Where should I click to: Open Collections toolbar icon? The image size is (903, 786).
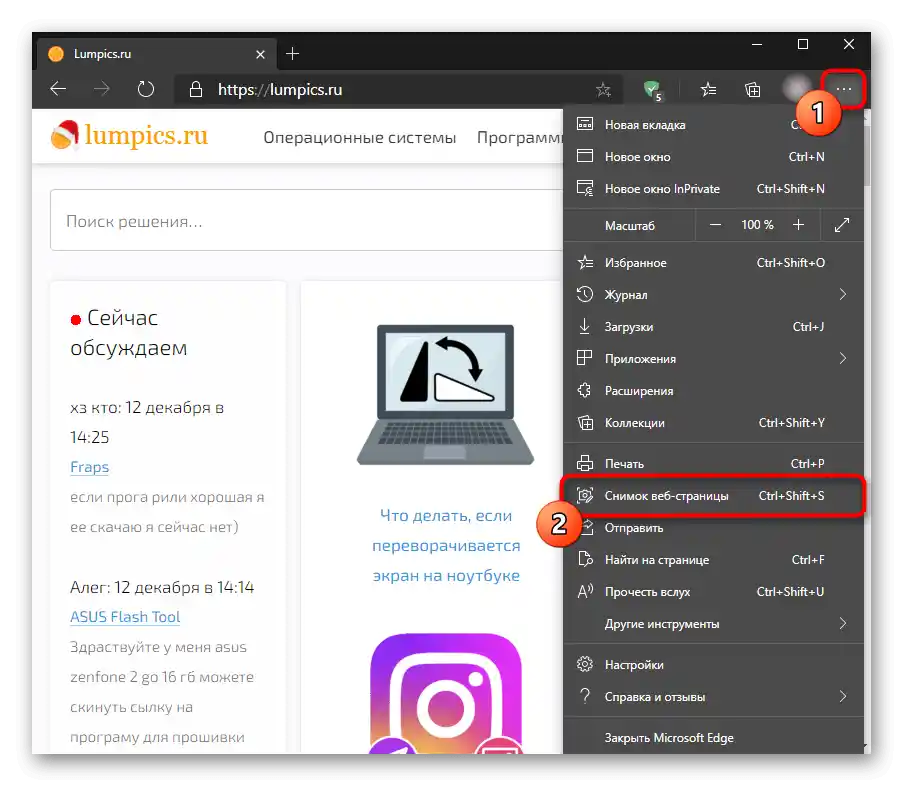tap(753, 89)
